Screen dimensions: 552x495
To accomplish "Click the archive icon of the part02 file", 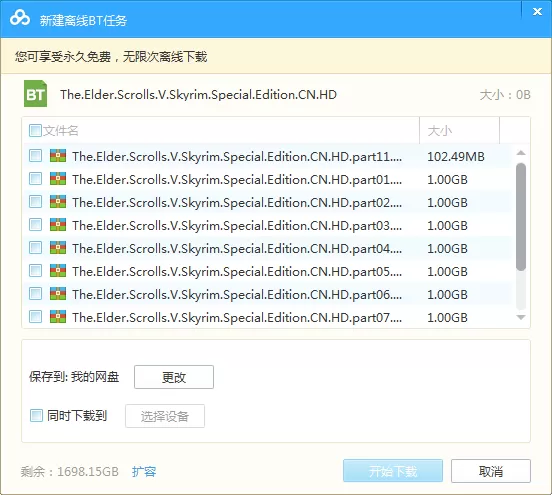I will point(58,202).
